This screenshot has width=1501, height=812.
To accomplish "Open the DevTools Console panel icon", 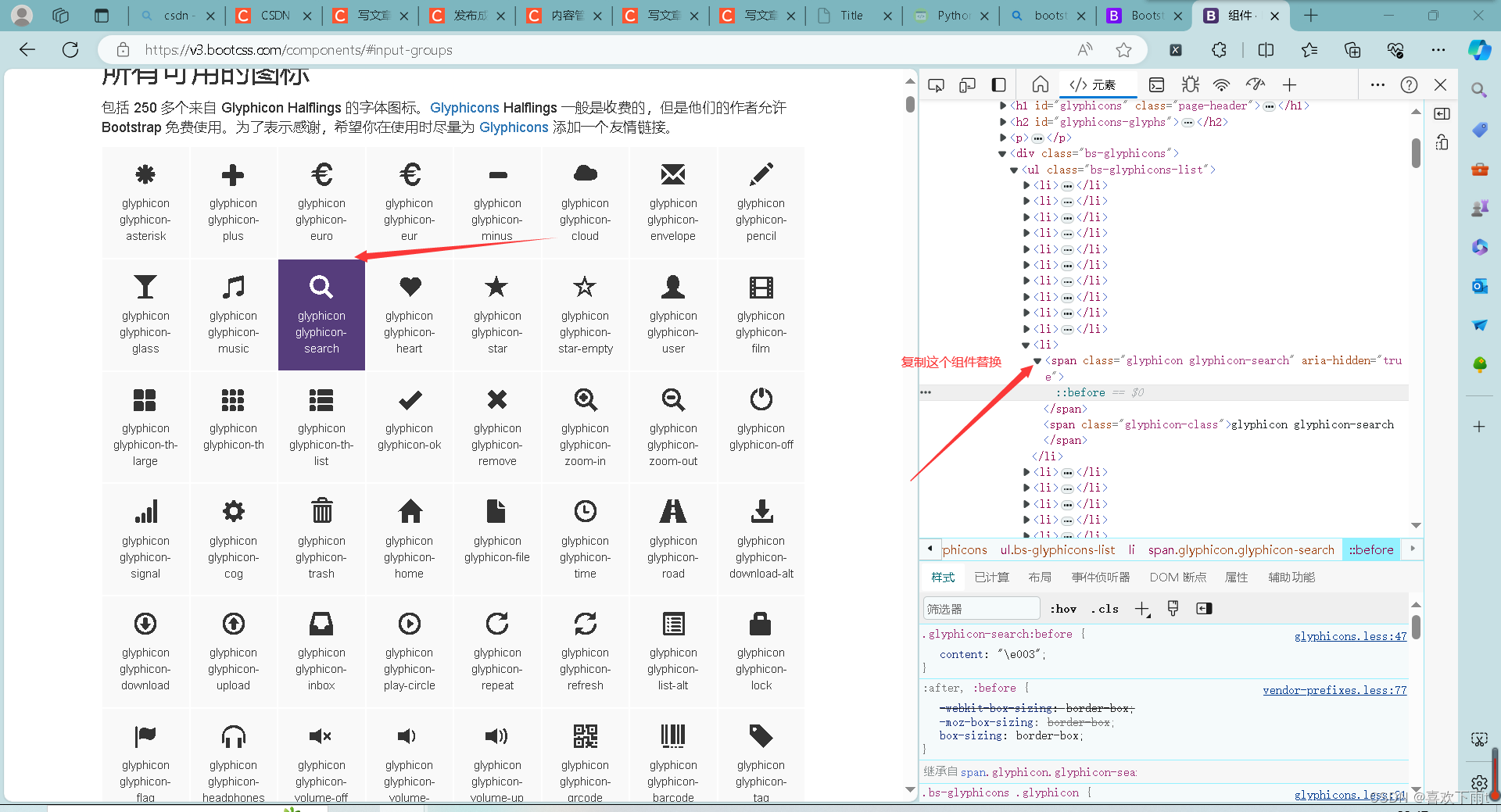I will 1156,84.
